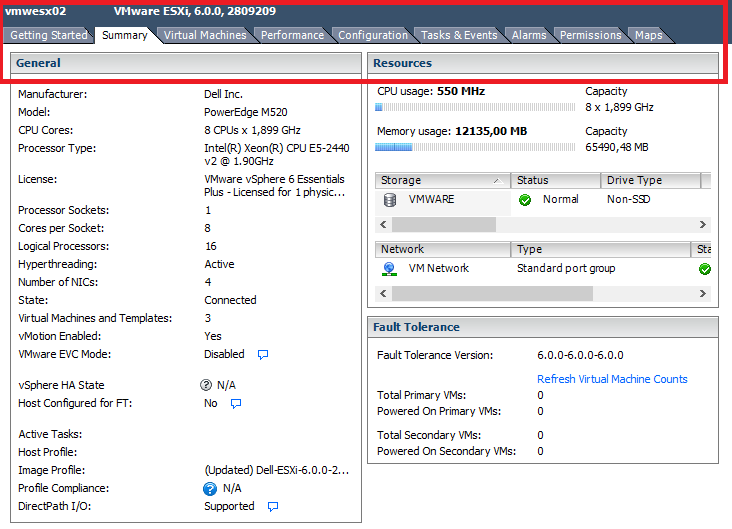Click the VM Network green status icon
The width and height of the screenshot is (732, 529).
[x=704, y=269]
